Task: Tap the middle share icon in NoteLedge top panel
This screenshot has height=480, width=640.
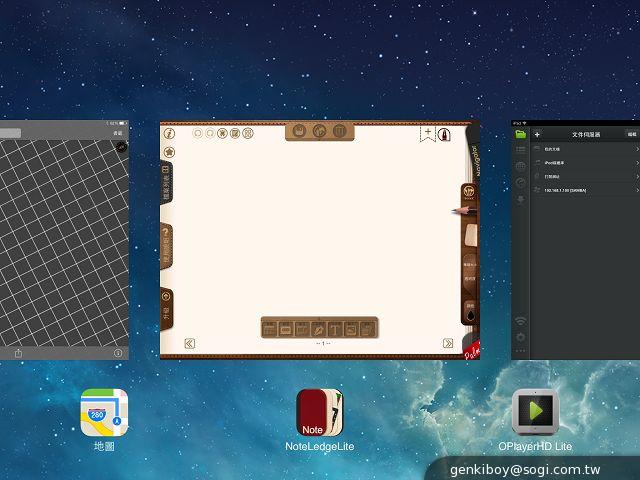Action: pos(320,131)
